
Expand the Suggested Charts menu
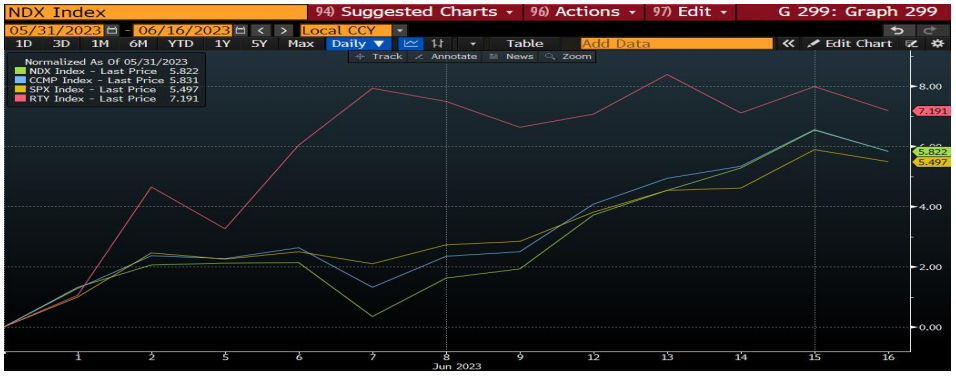tap(415, 12)
